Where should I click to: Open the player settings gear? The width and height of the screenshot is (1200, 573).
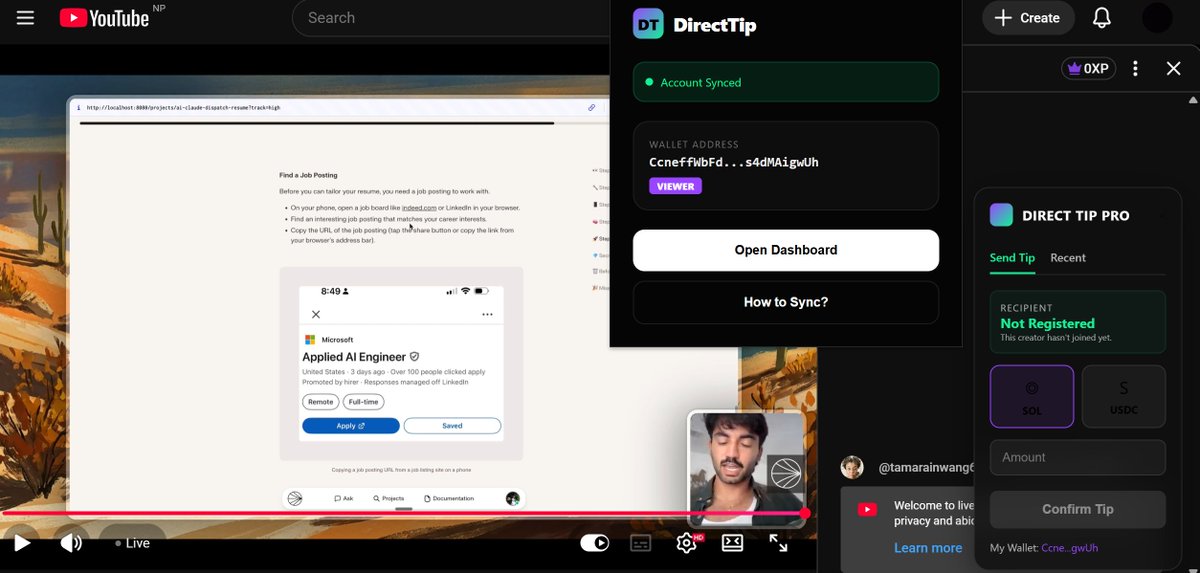click(x=687, y=543)
